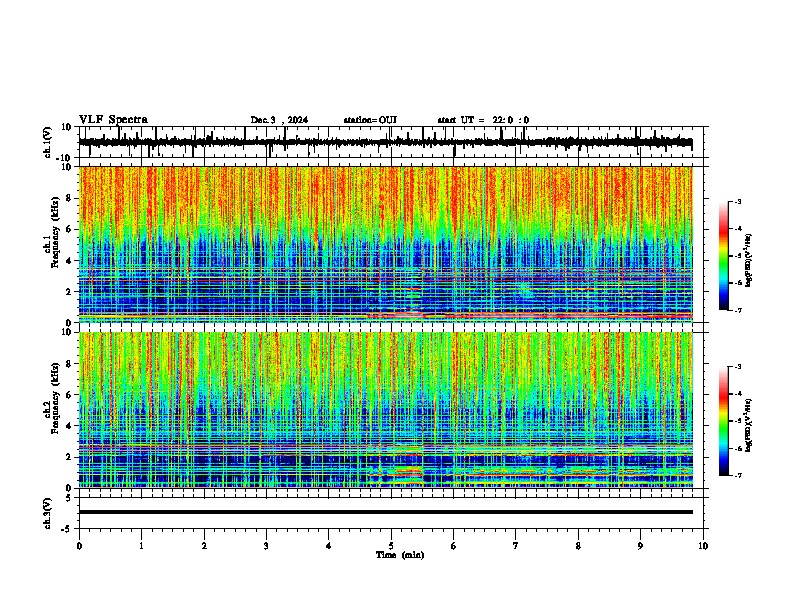Click the "4" kHz tick on ch.2 frequency axis
The height and width of the screenshot is (612, 792).
coord(69,426)
